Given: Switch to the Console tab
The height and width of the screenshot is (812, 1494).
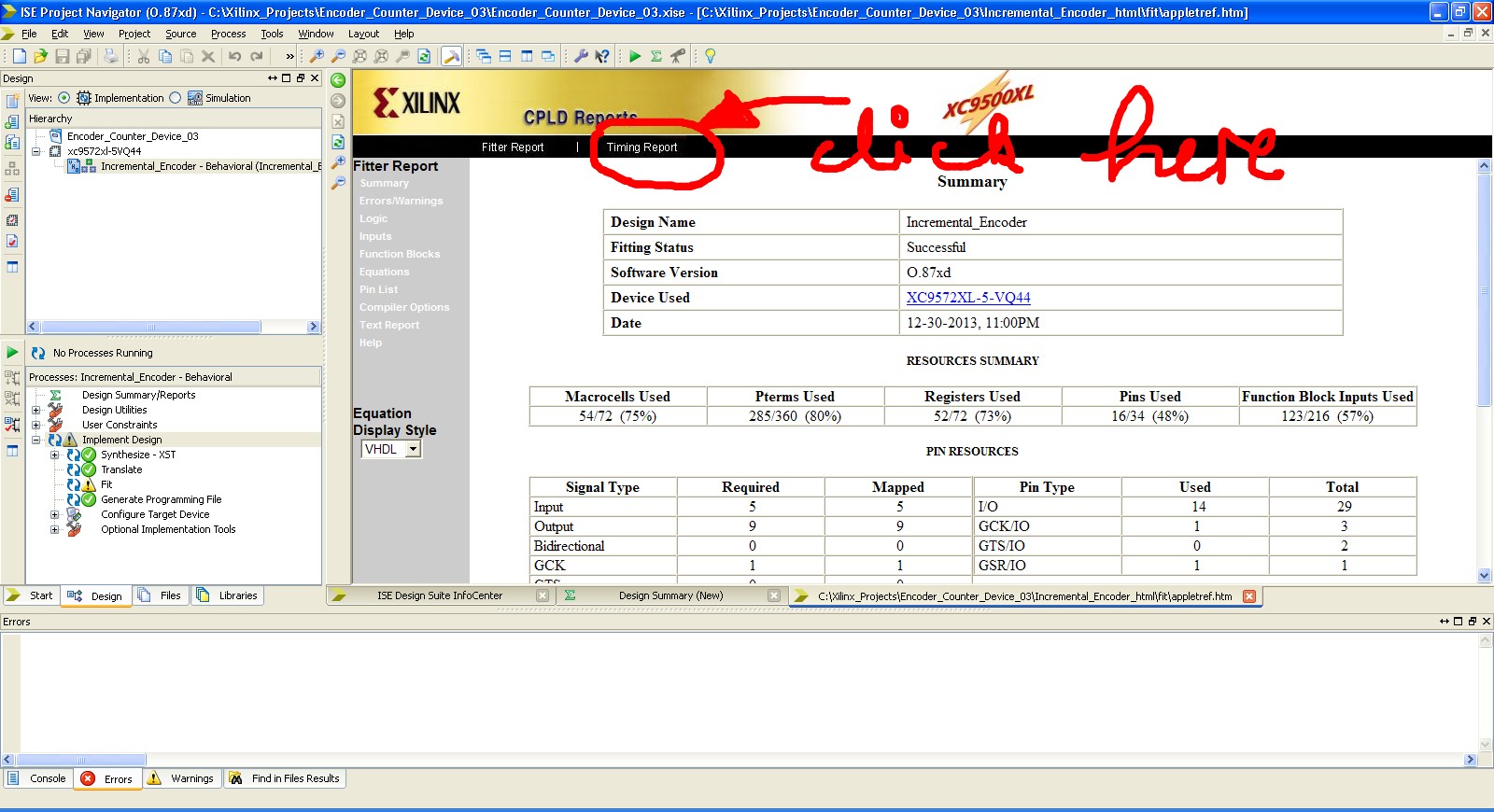Looking at the screenshot, I should pyautogui.click(x=38, y=778).
